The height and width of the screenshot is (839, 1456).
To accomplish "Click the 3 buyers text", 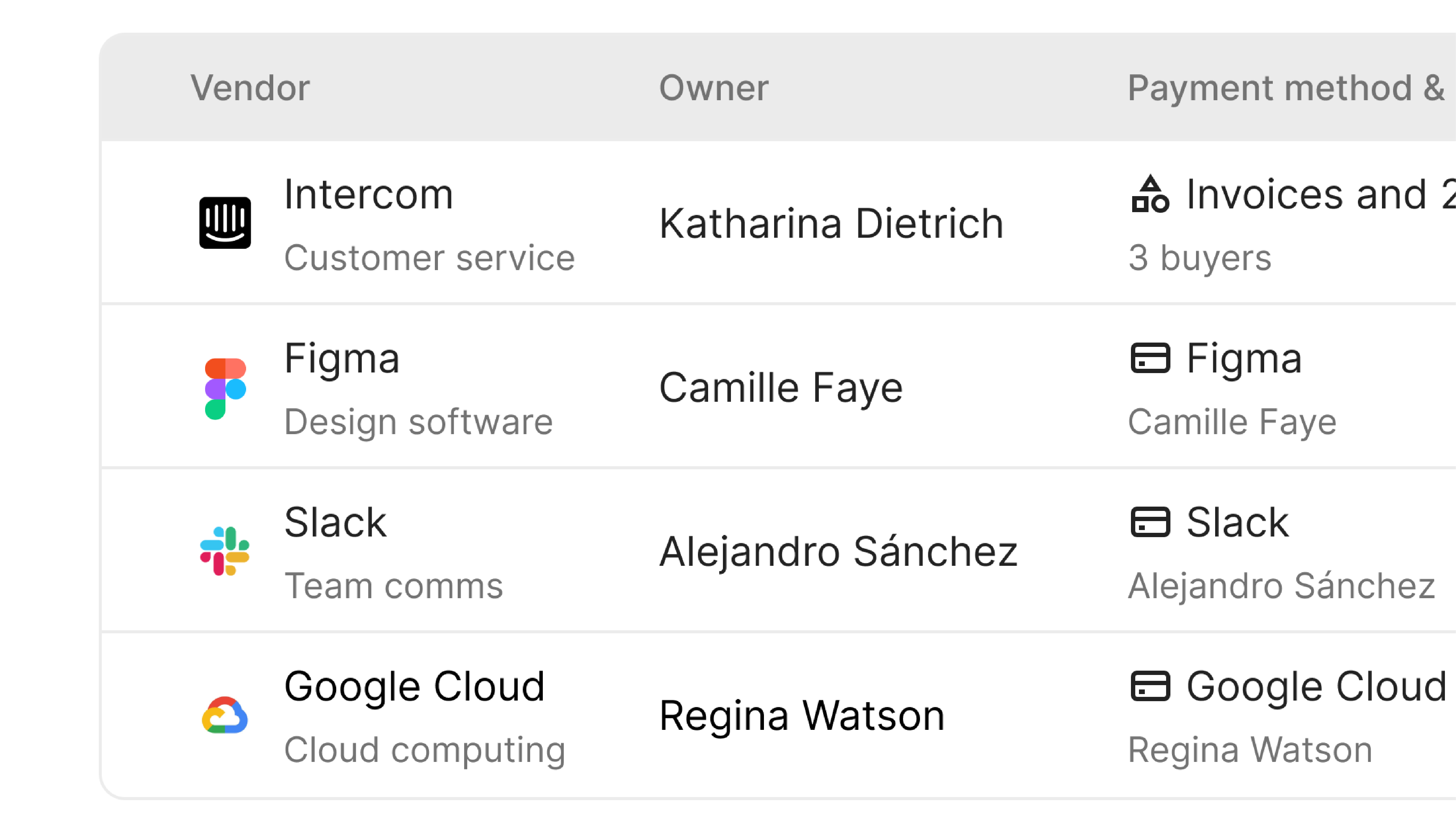I will (1199, 257).
